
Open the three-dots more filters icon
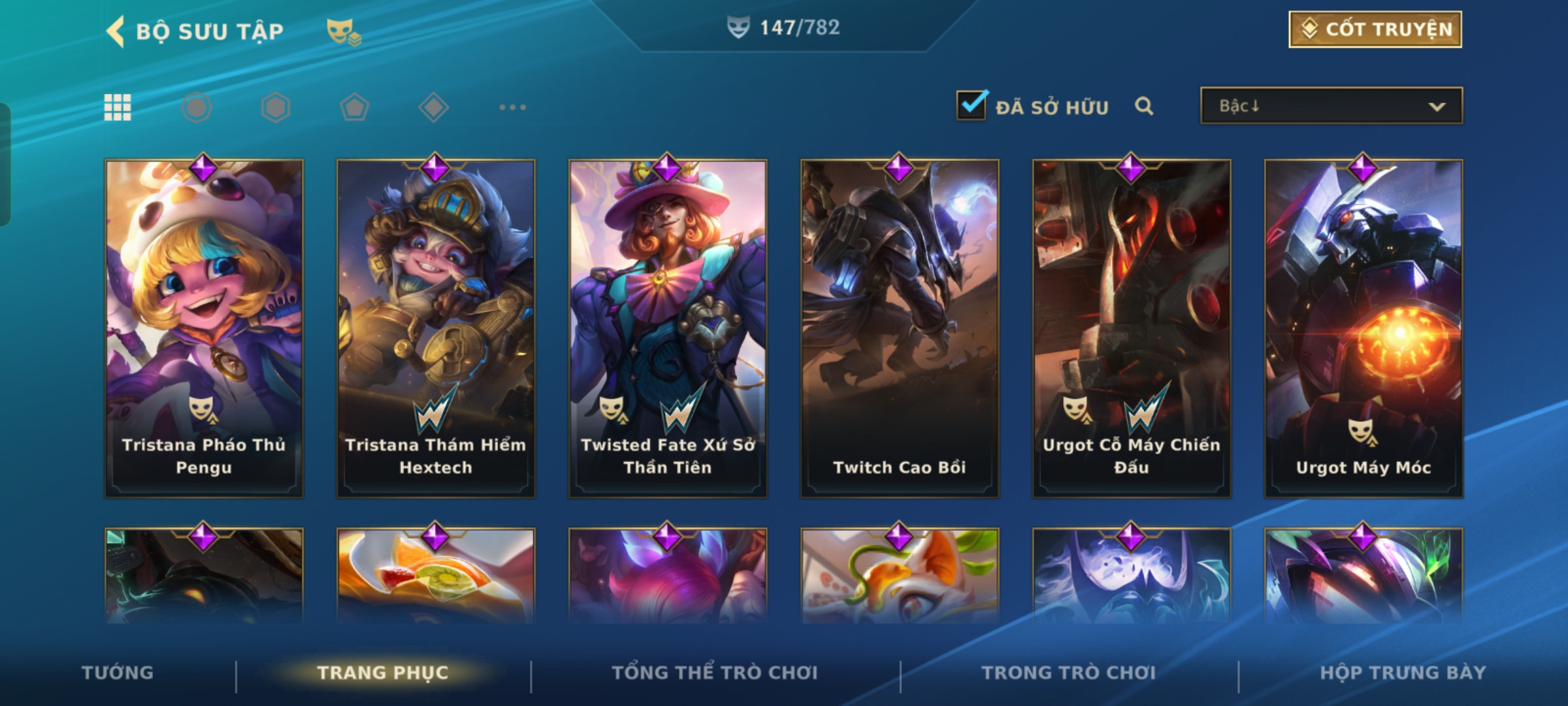(x=513, y=107)
